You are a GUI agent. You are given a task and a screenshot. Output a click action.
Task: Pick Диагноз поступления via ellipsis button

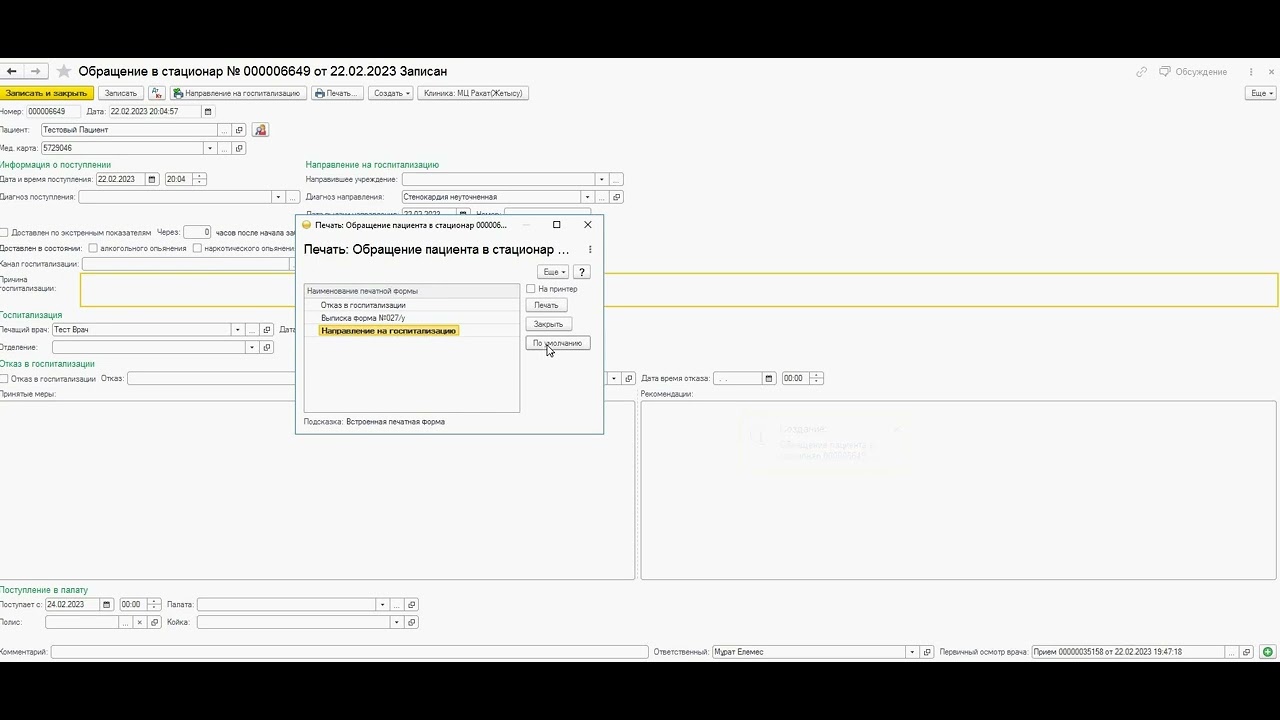click(292, 197)
